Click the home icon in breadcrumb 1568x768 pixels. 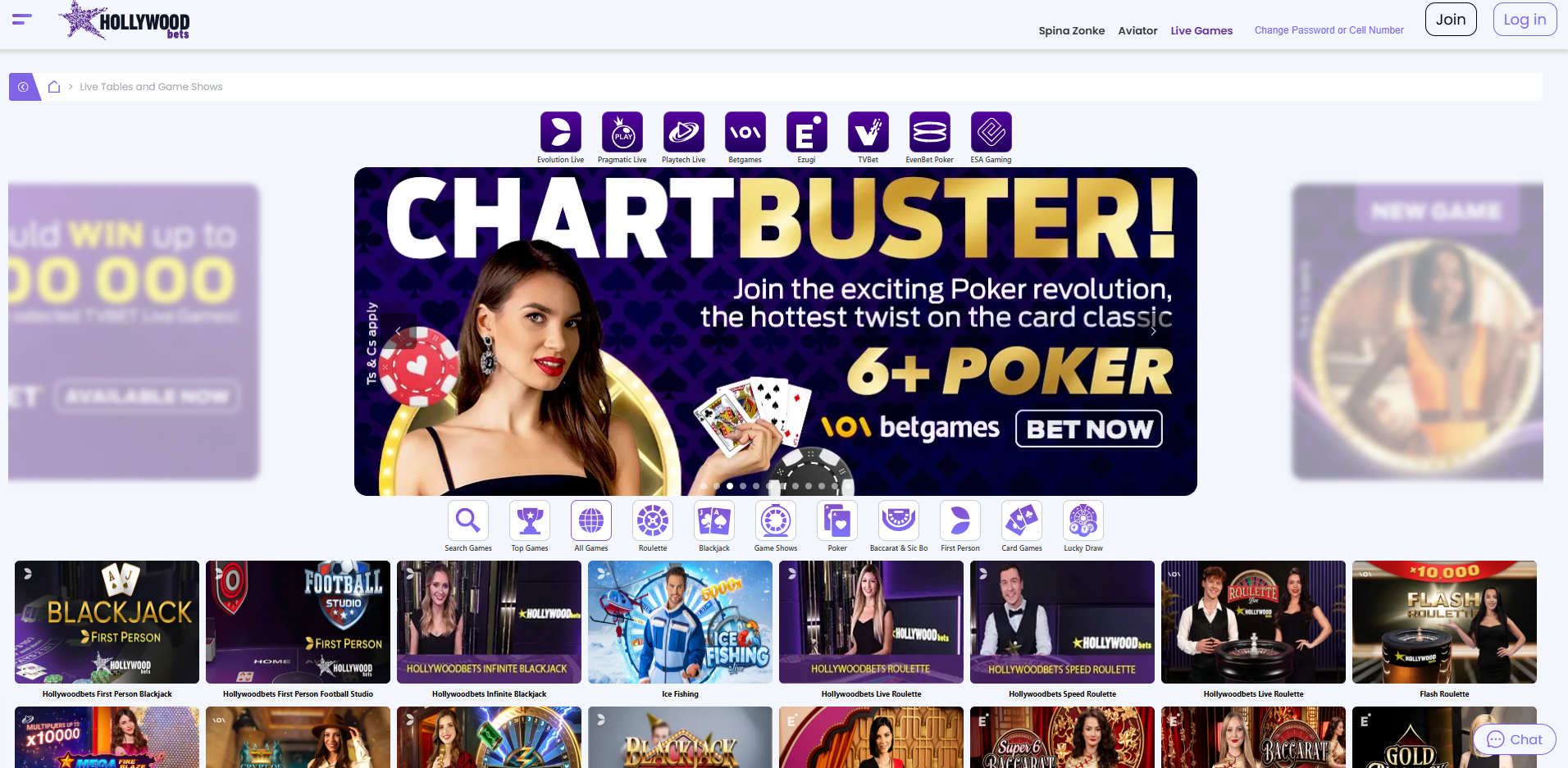coord(54,87)
